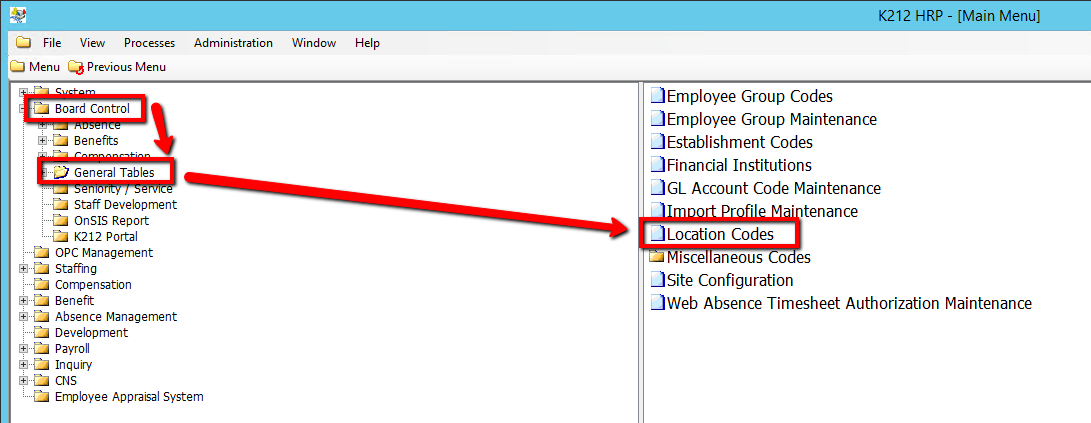Open Web Absence Timesheet Authorization Maintenance
Image resolution: width=1091 pixels, height=423 pixels.
pyautogui.click(x=848, y=303)
